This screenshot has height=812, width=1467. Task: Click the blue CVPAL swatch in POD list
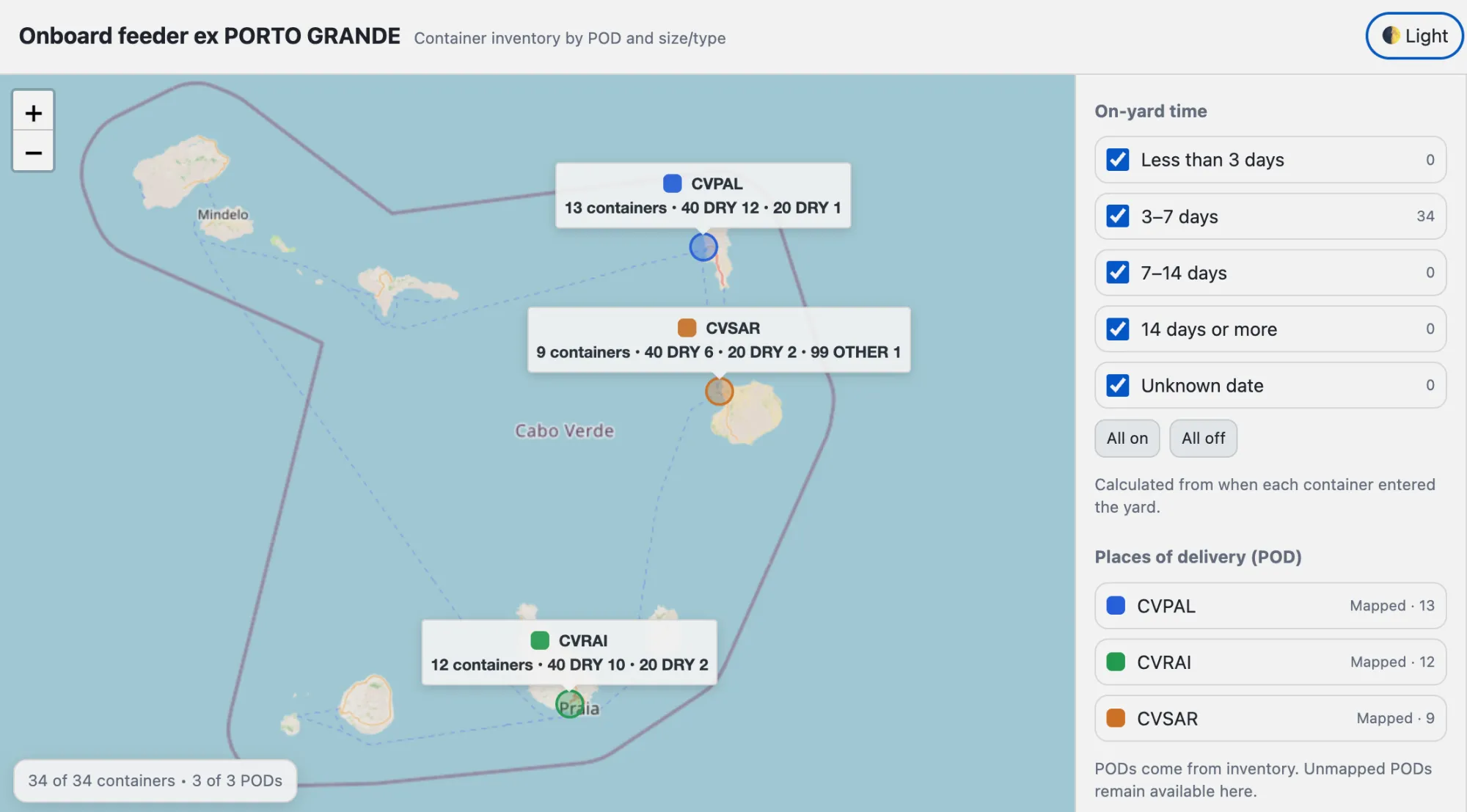[1116, 606]
